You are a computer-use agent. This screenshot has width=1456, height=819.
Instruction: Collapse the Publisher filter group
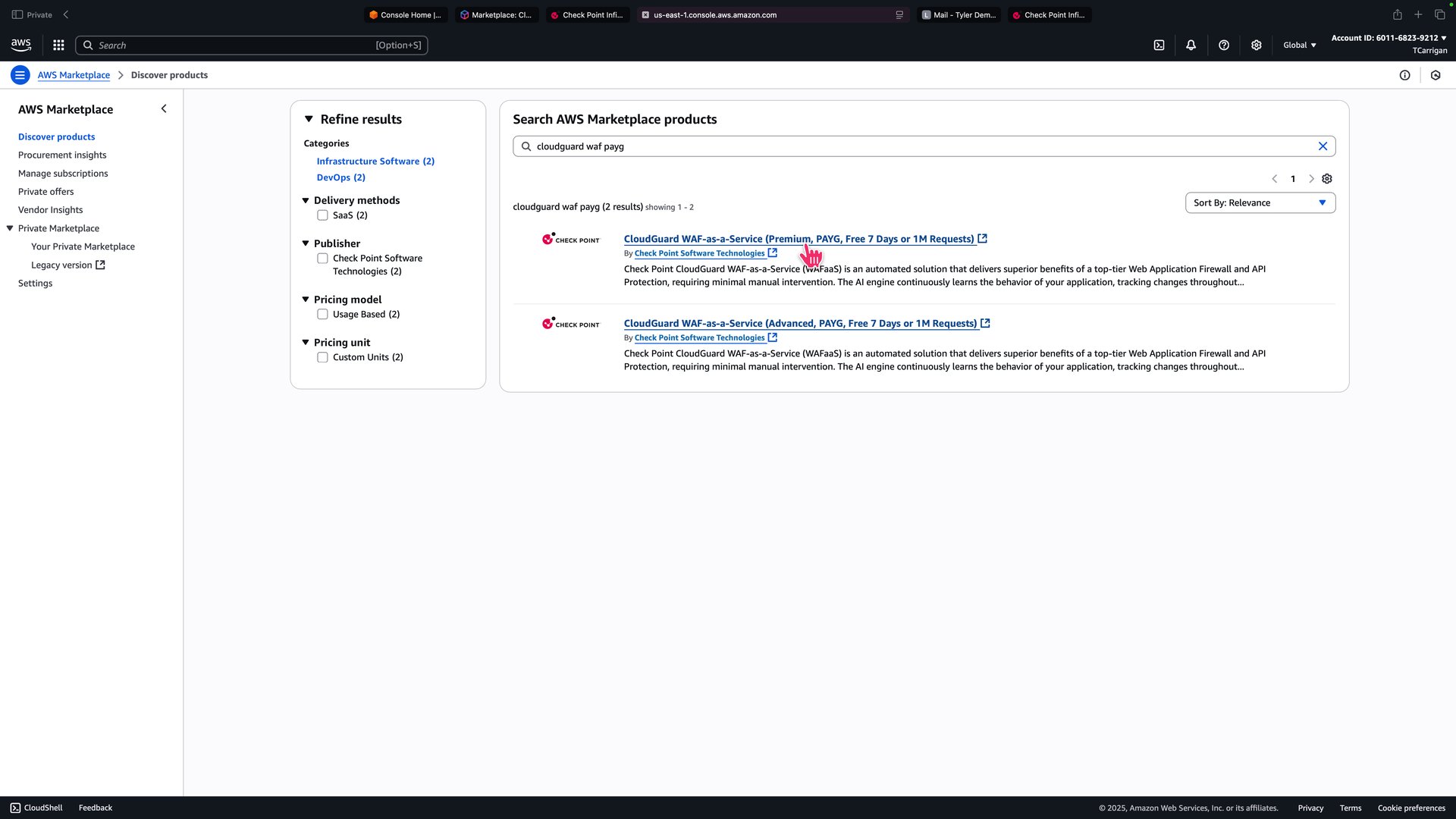(x=306, y=243)
